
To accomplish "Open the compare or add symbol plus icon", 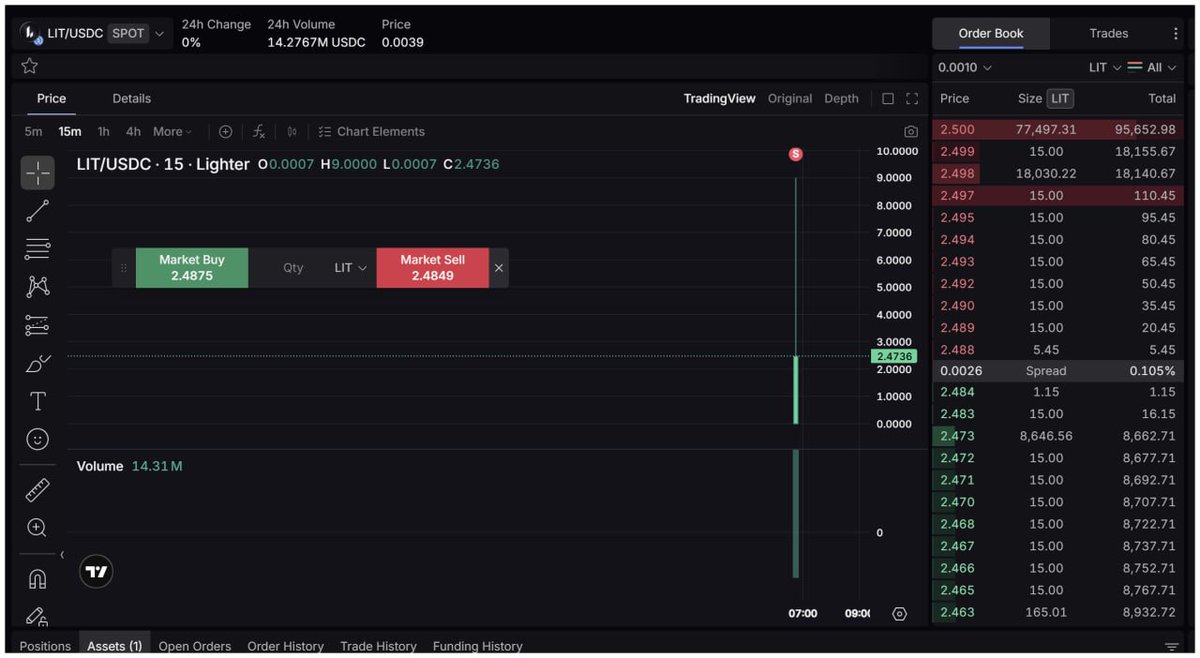I will [225, 132].
